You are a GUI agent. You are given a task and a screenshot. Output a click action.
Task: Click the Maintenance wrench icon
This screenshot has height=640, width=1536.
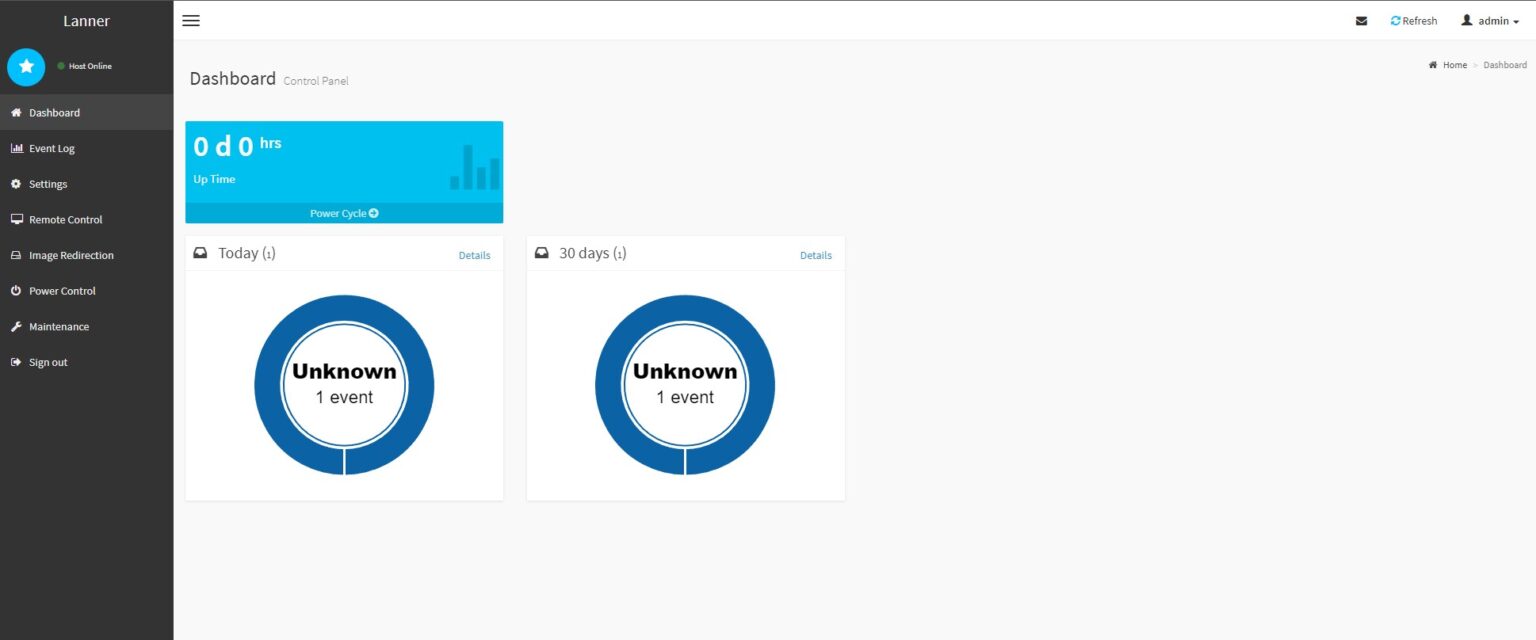click(x=16, y=327)
